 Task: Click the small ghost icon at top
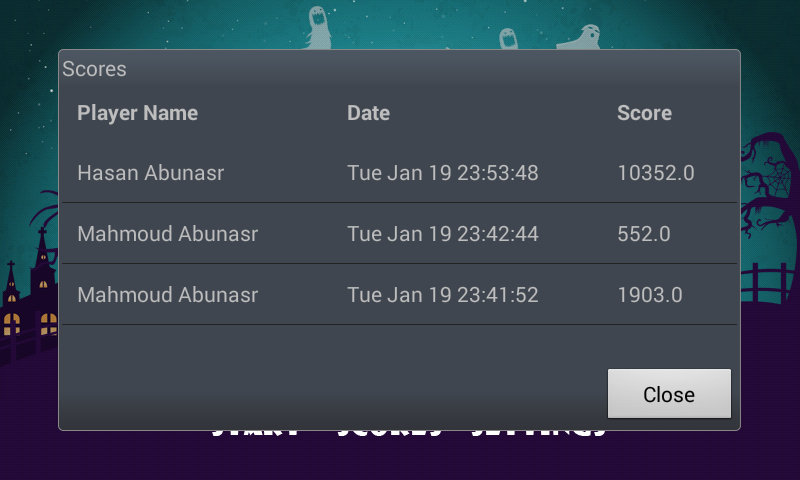point(508,39)
